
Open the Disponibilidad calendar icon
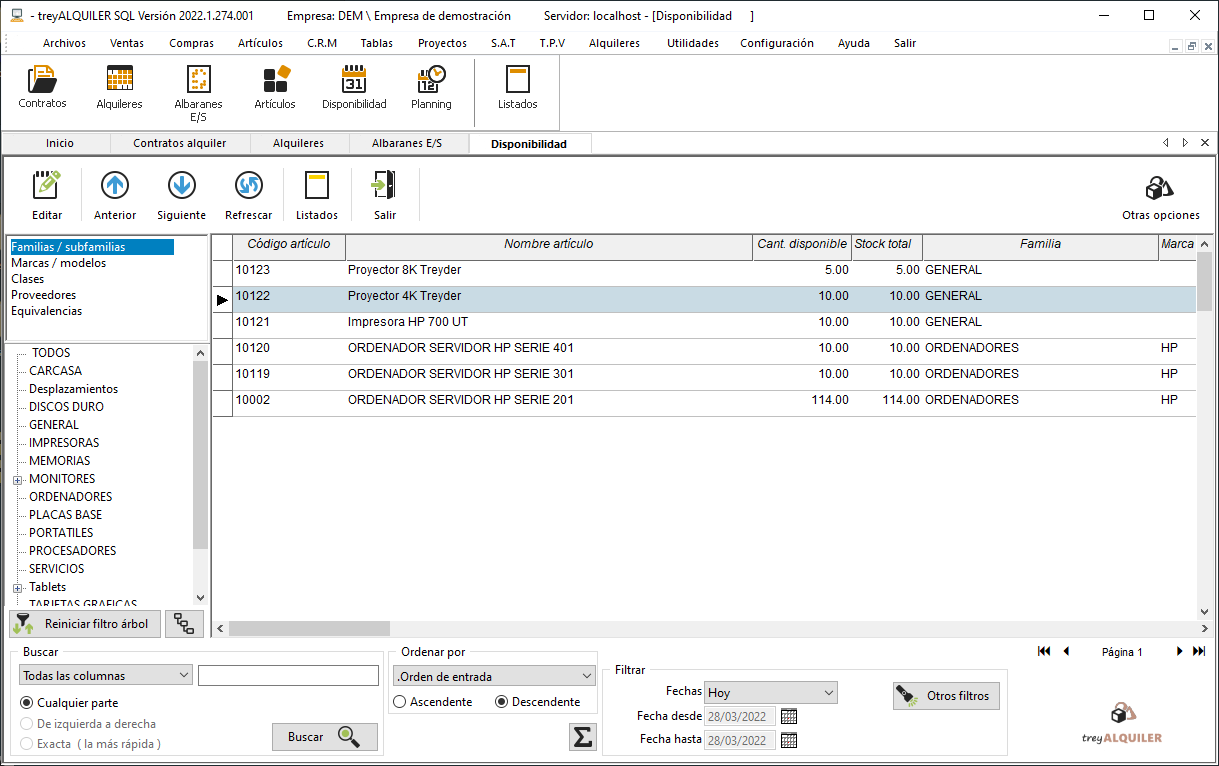coord(354,80)
